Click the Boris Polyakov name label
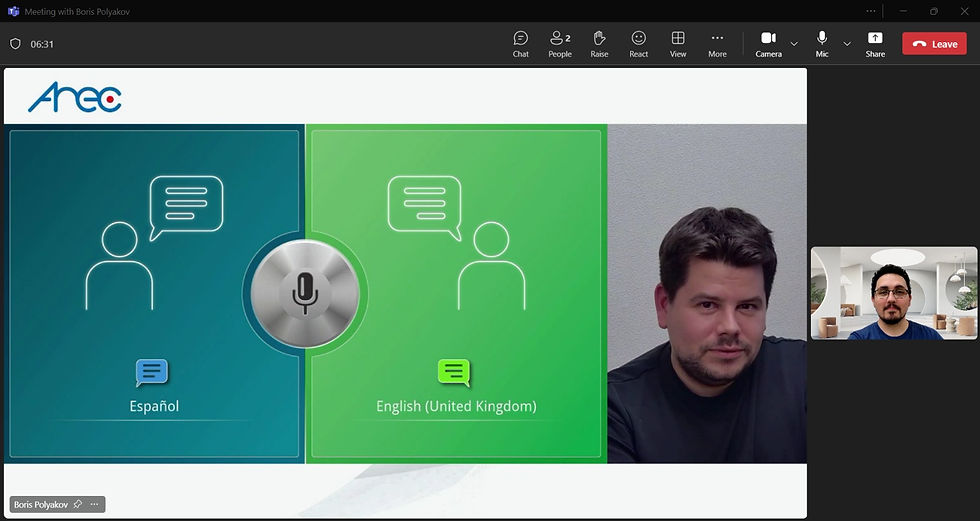The width and height of the screenshot is (980, 521). (41, 505)
